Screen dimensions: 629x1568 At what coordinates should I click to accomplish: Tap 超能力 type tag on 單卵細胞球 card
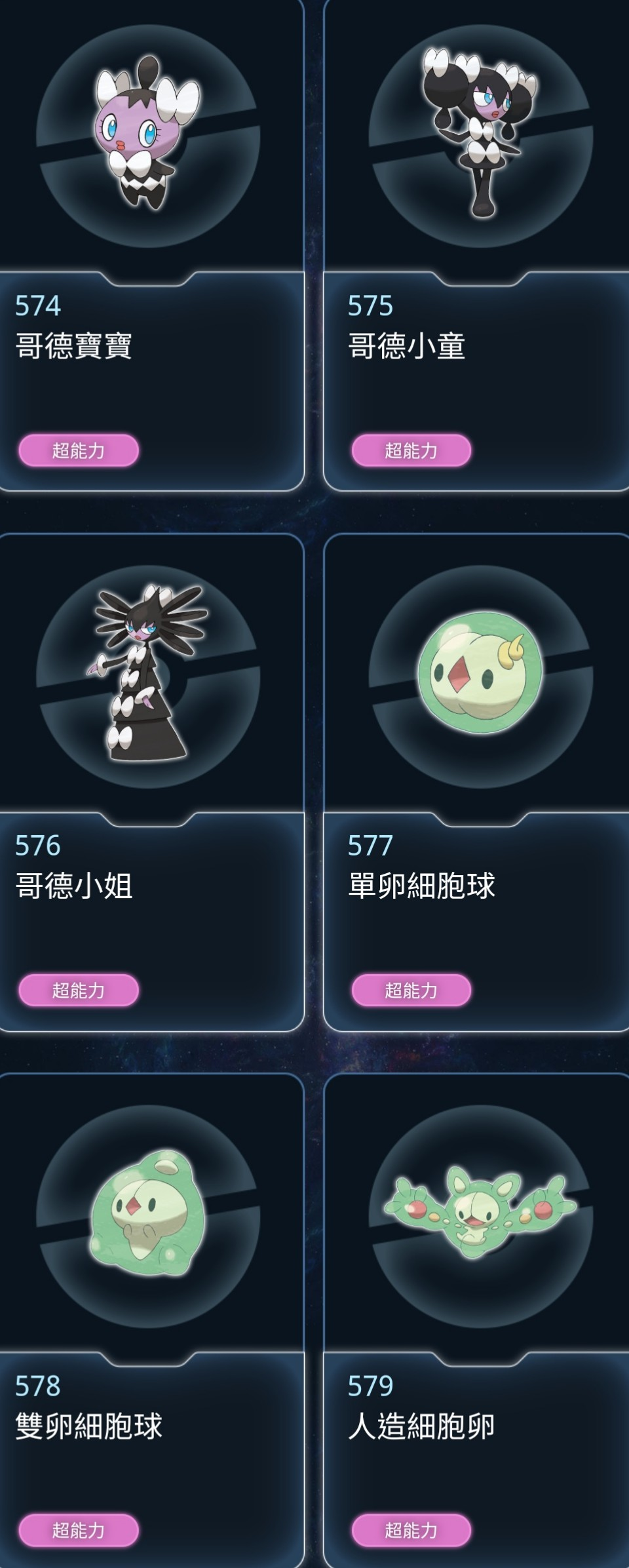411,990
